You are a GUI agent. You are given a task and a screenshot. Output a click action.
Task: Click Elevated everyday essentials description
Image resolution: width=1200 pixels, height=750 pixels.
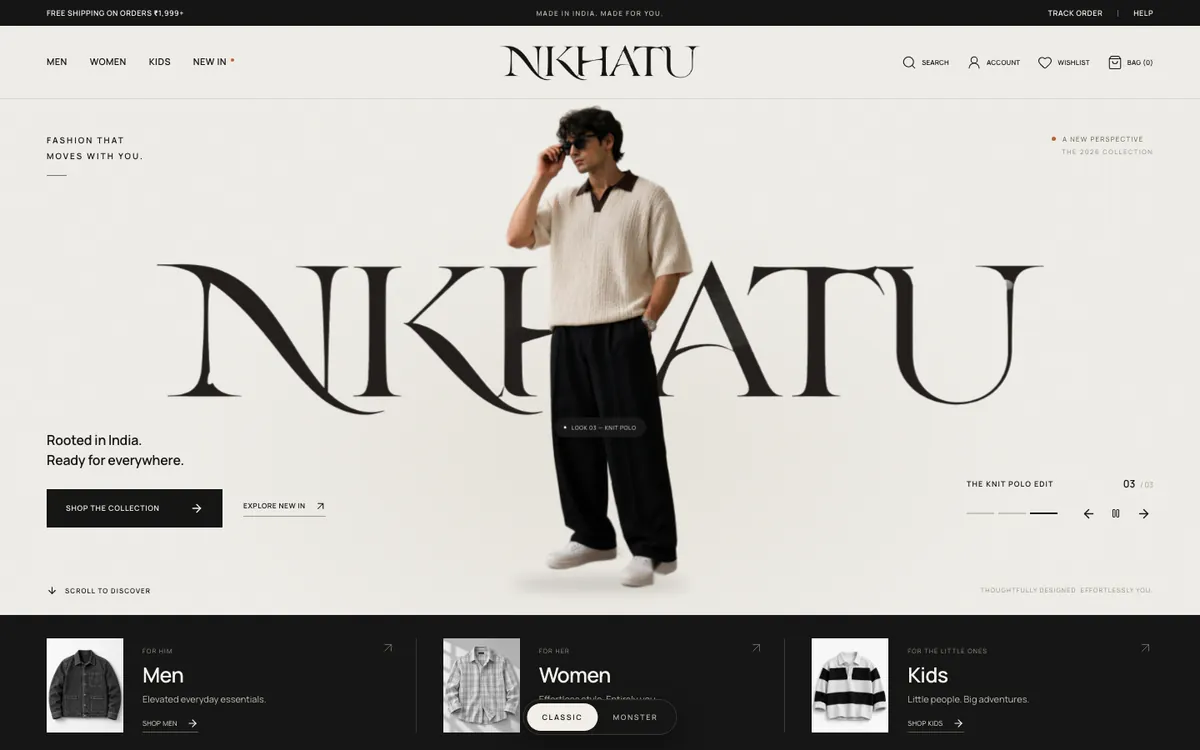coord(204,699)
